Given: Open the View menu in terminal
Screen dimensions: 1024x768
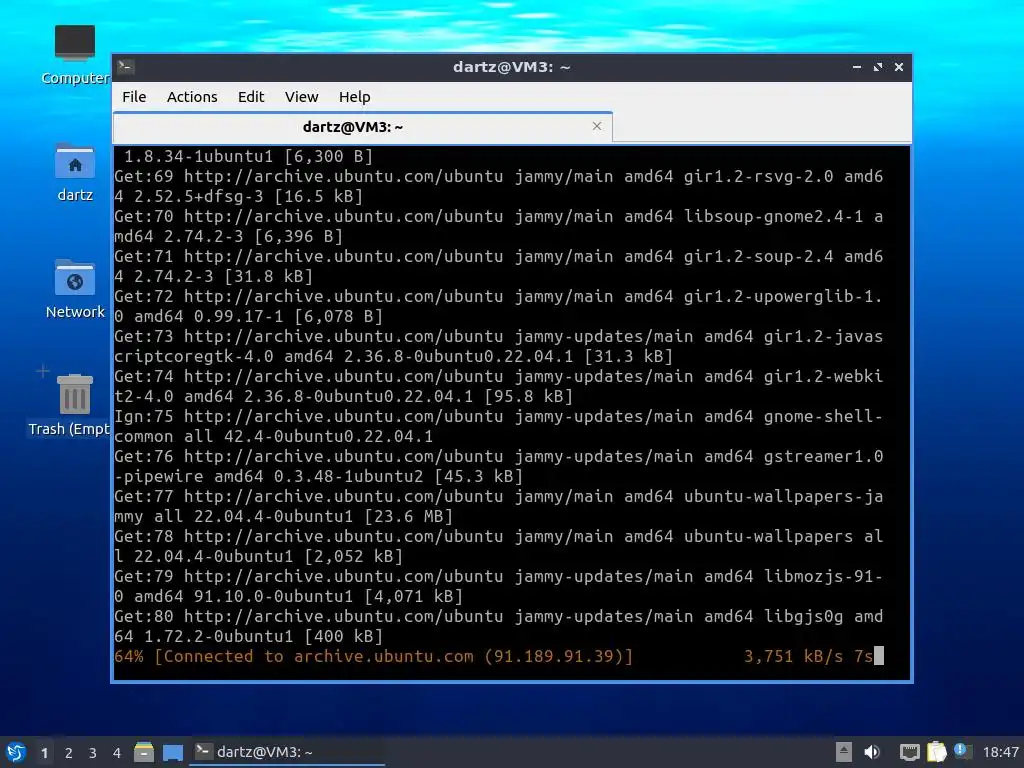Looking at the screenshot, I should [301, 97].
